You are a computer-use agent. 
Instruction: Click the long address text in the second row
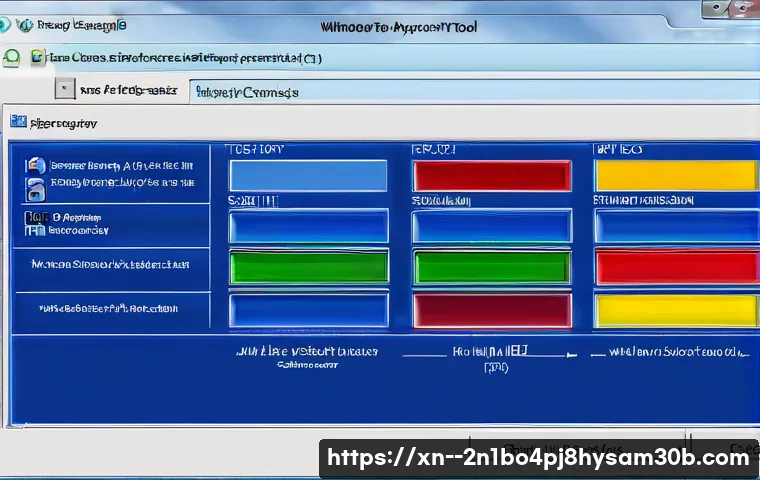tap(185, 58)
